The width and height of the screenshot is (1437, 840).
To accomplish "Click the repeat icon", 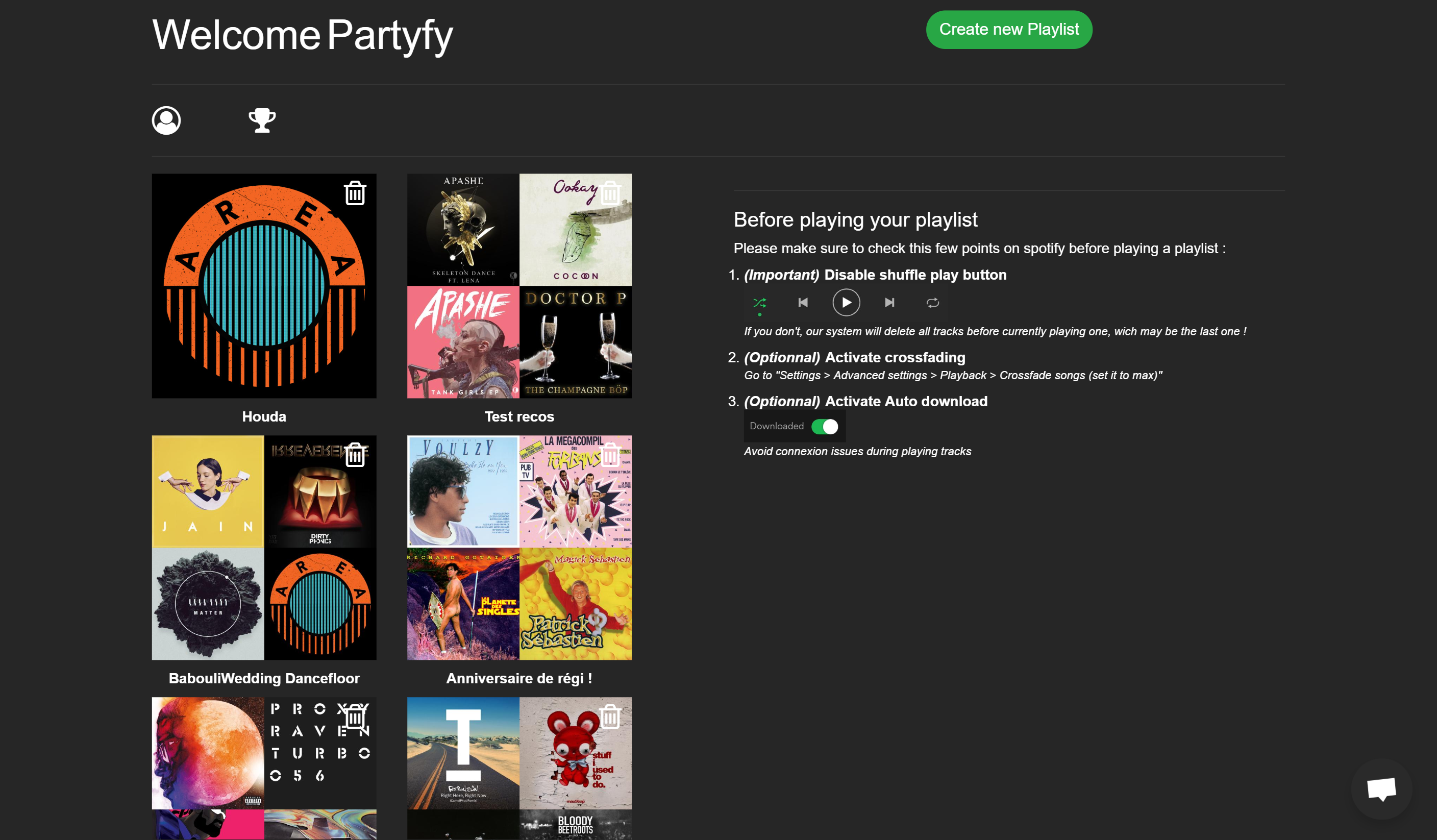I will [x=933, y=303].
